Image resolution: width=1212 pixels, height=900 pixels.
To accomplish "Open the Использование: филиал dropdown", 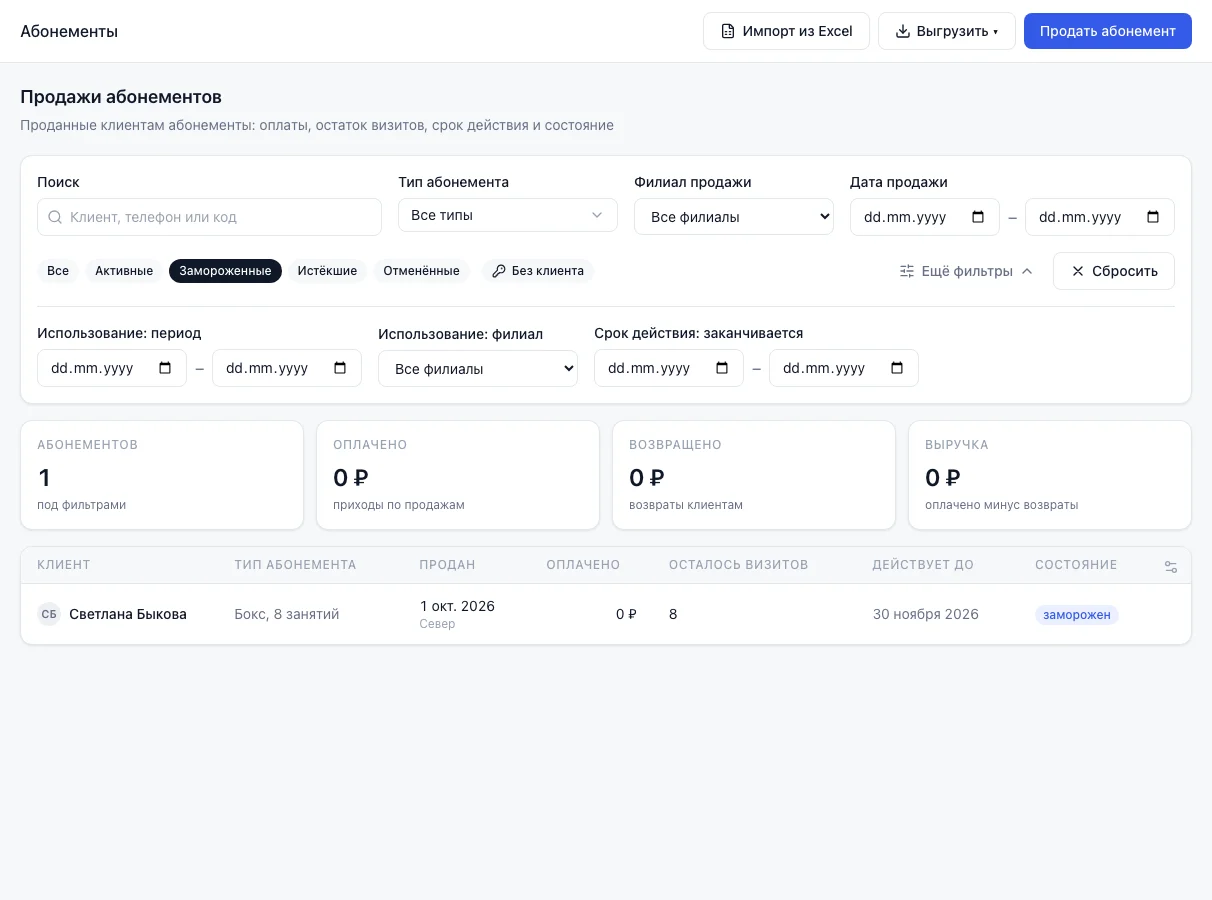I will click(x=478, y=368).
